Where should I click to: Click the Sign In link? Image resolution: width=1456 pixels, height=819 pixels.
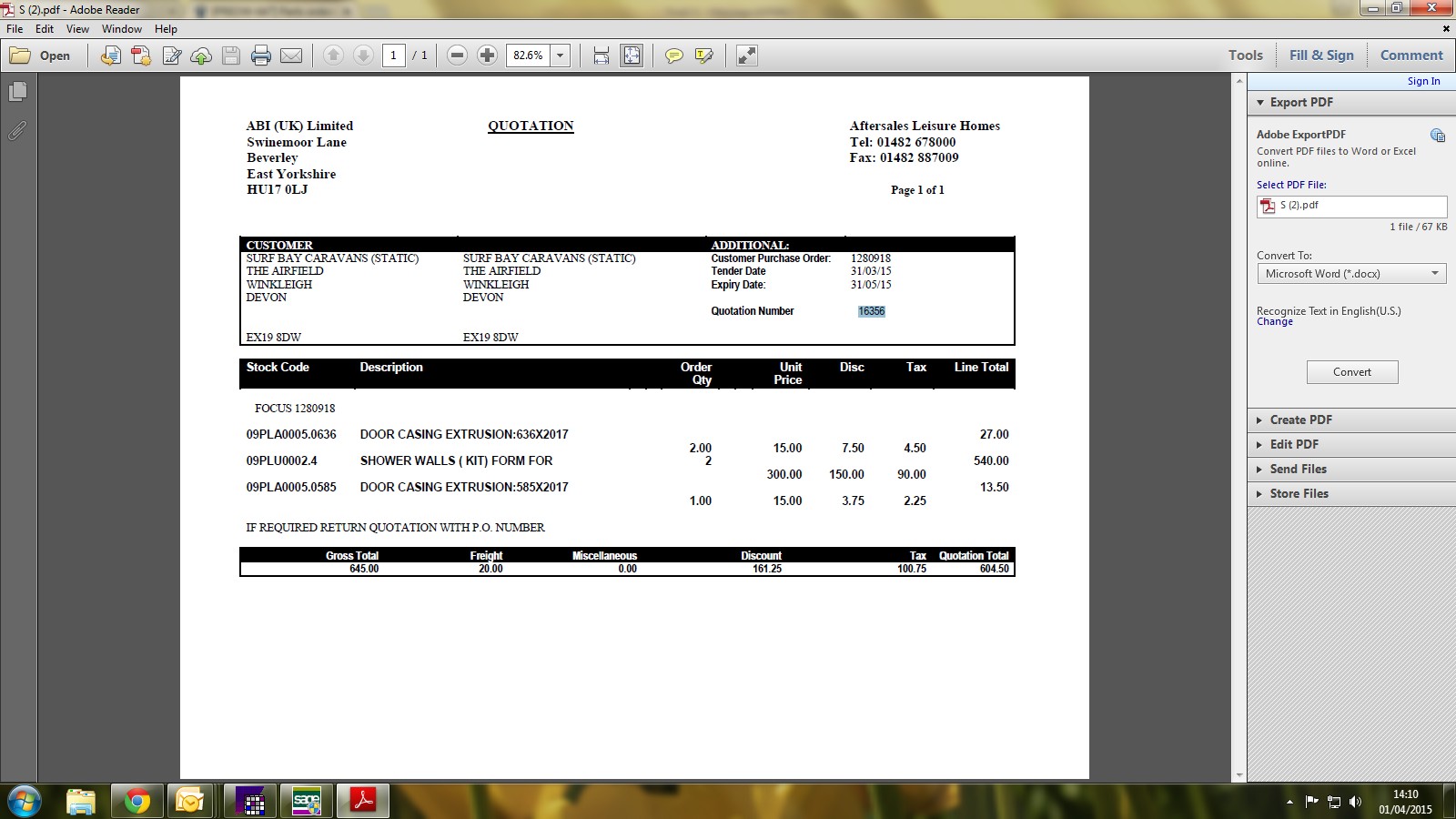[x=1423, y=81]
